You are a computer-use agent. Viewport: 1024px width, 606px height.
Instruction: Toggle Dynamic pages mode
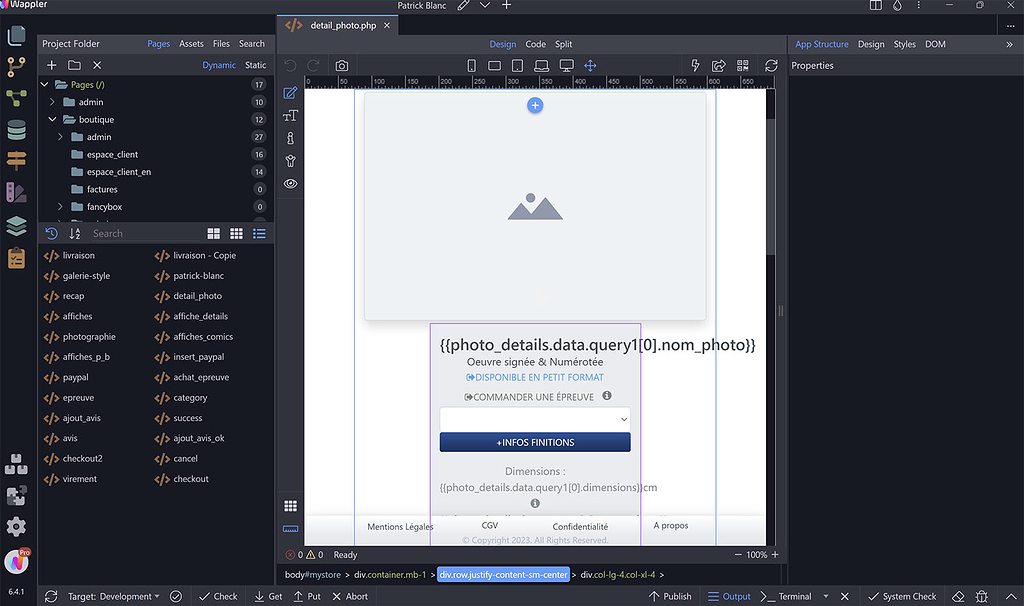coord(219,65)
